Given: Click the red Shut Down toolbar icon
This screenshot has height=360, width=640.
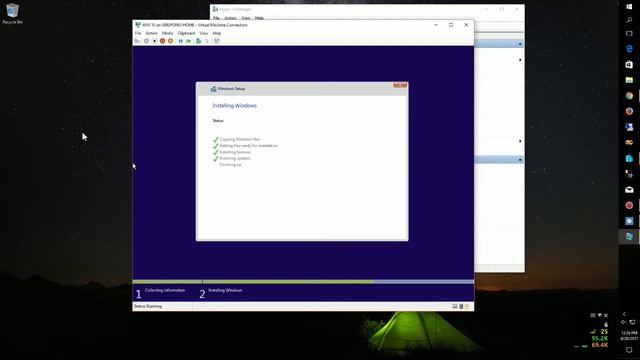Looking at the screenshot, I should tap(162, 41).
